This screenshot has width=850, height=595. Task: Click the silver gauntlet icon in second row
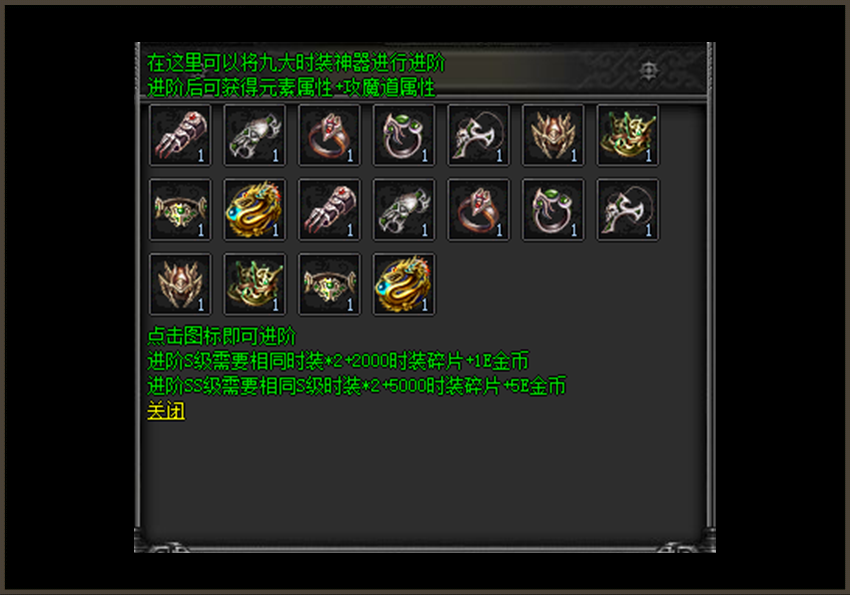click(404, 210)
